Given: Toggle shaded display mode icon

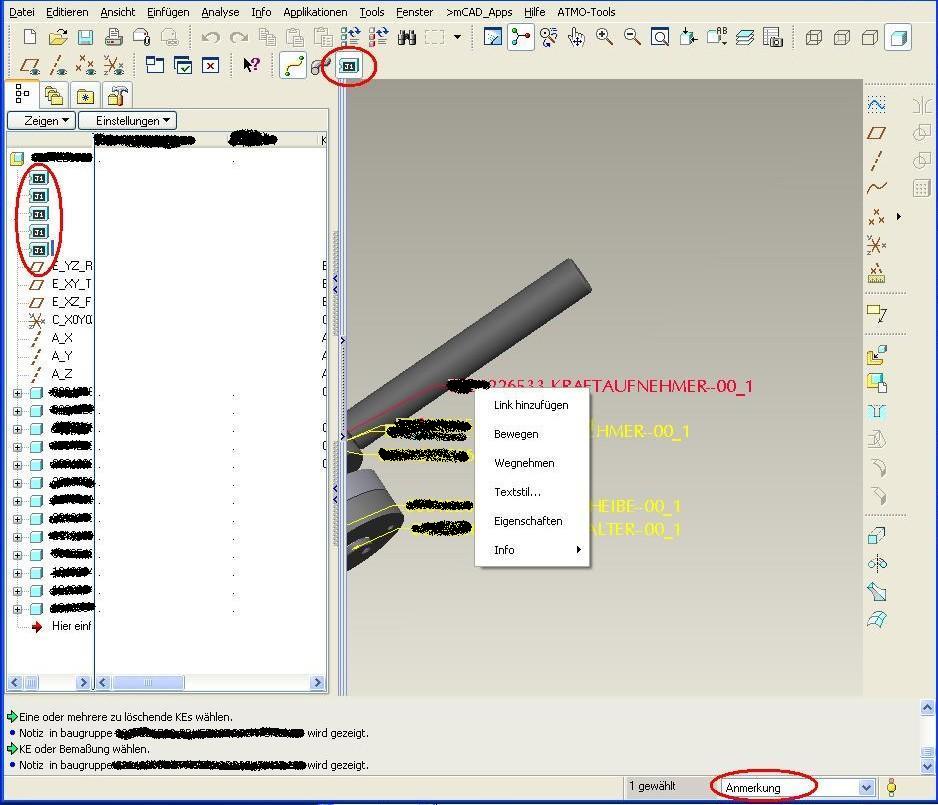Looking at the screenshot, I should coord(898,38).
